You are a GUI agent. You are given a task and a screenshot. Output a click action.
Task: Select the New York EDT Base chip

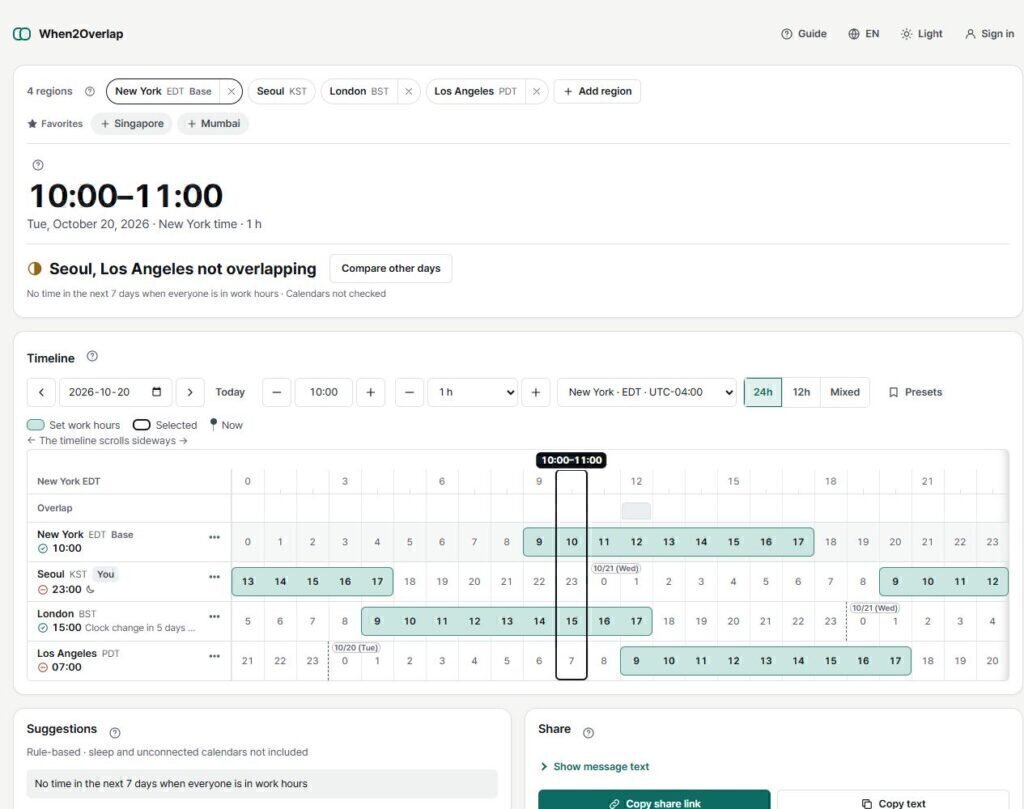point(163,91)
